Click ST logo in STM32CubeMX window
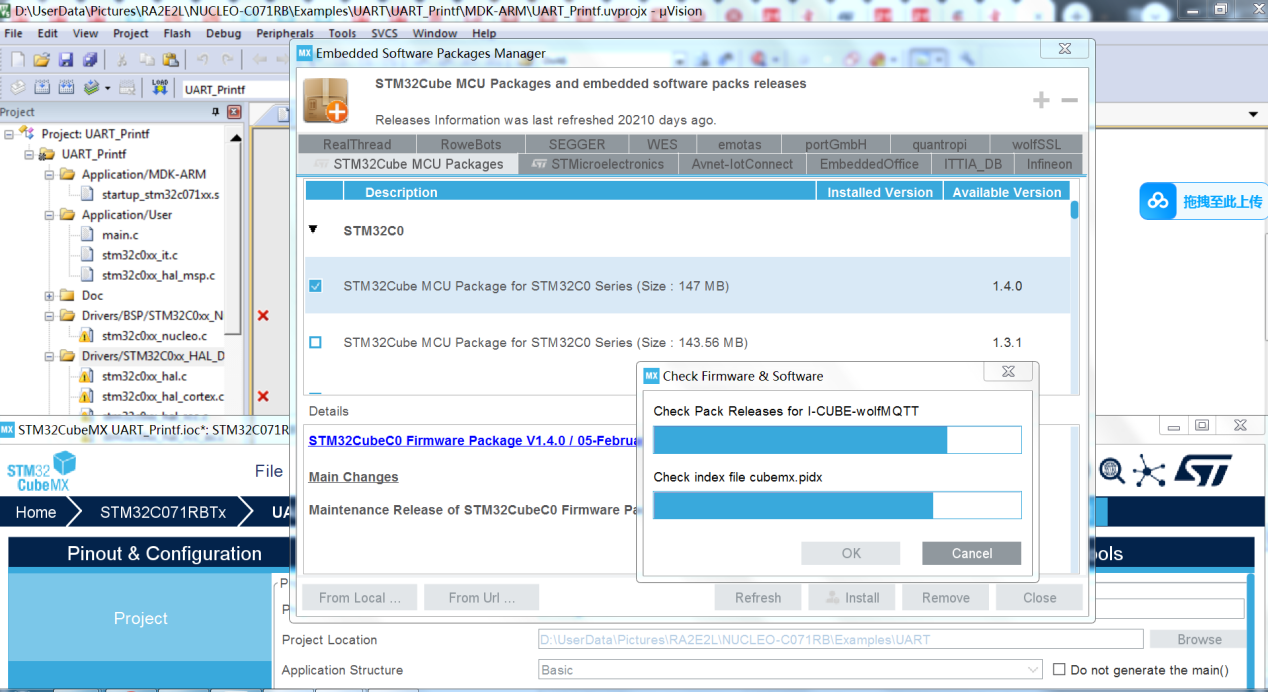The height and width of the screenshot is (692, 1268). 1202,470
